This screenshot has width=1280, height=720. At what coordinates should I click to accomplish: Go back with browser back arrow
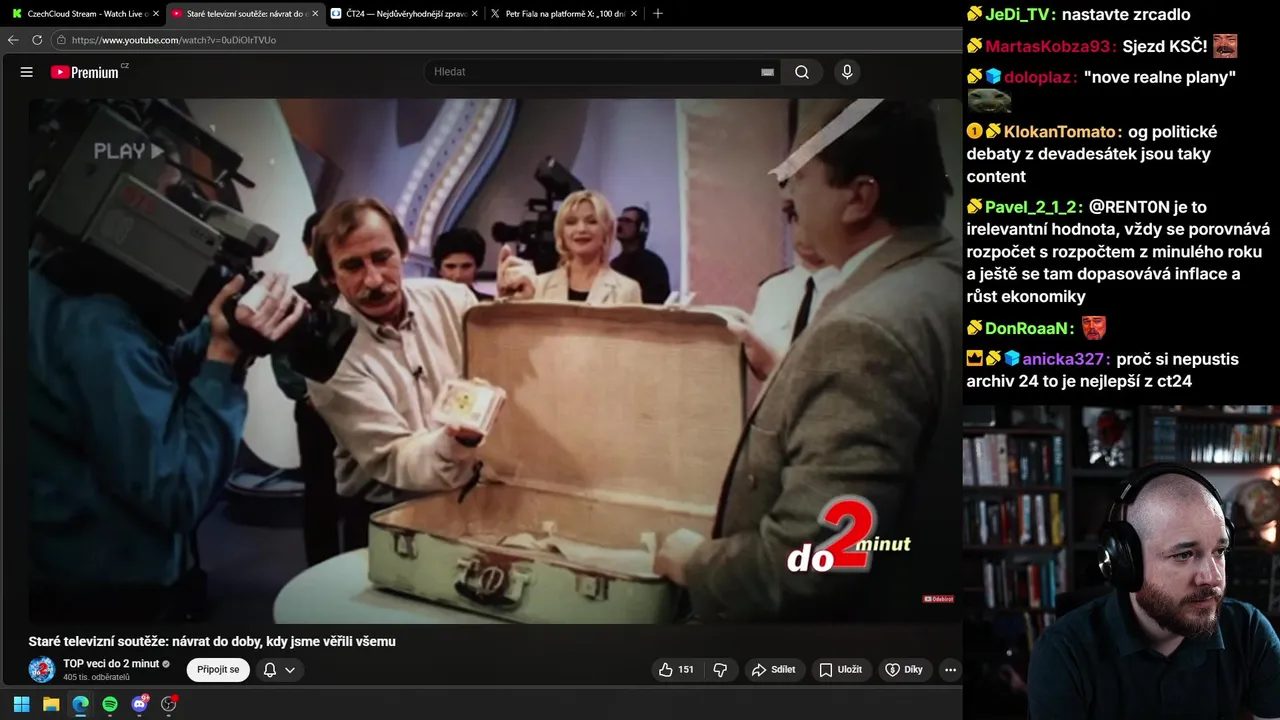tap(13, 40)
